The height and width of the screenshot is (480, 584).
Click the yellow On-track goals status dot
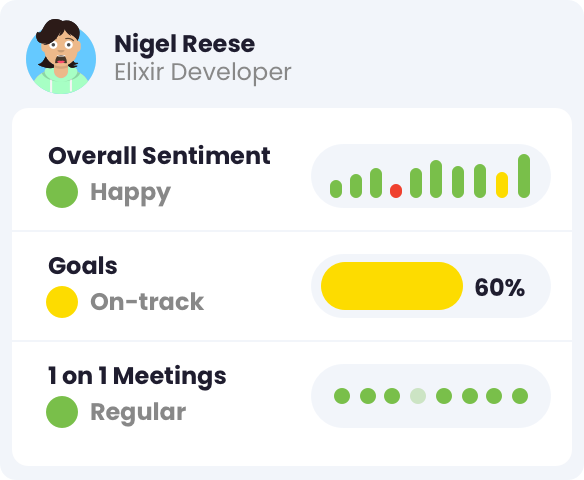62,302
